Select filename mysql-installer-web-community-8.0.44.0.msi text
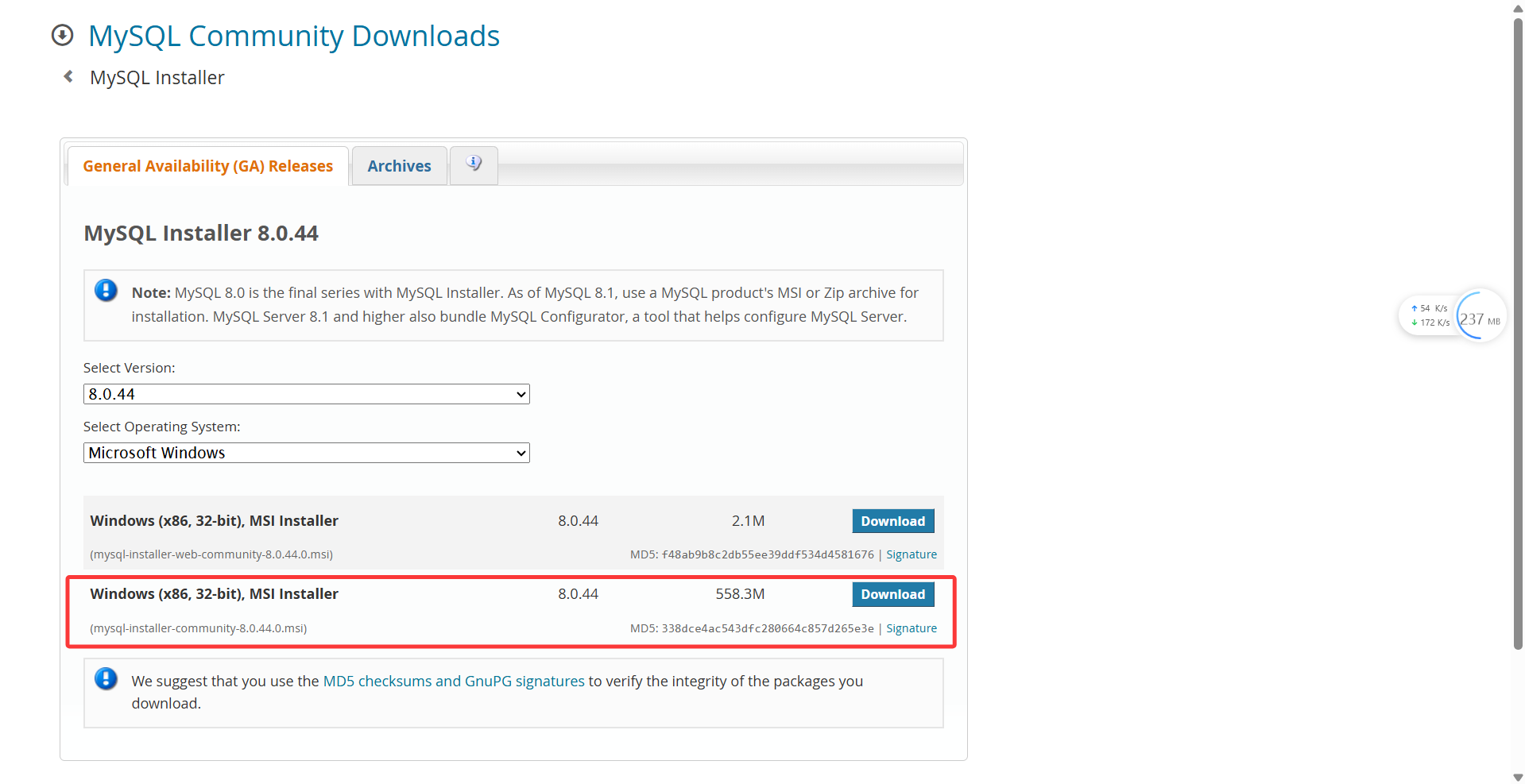The image size is (1525, 784). coord(211,554)
